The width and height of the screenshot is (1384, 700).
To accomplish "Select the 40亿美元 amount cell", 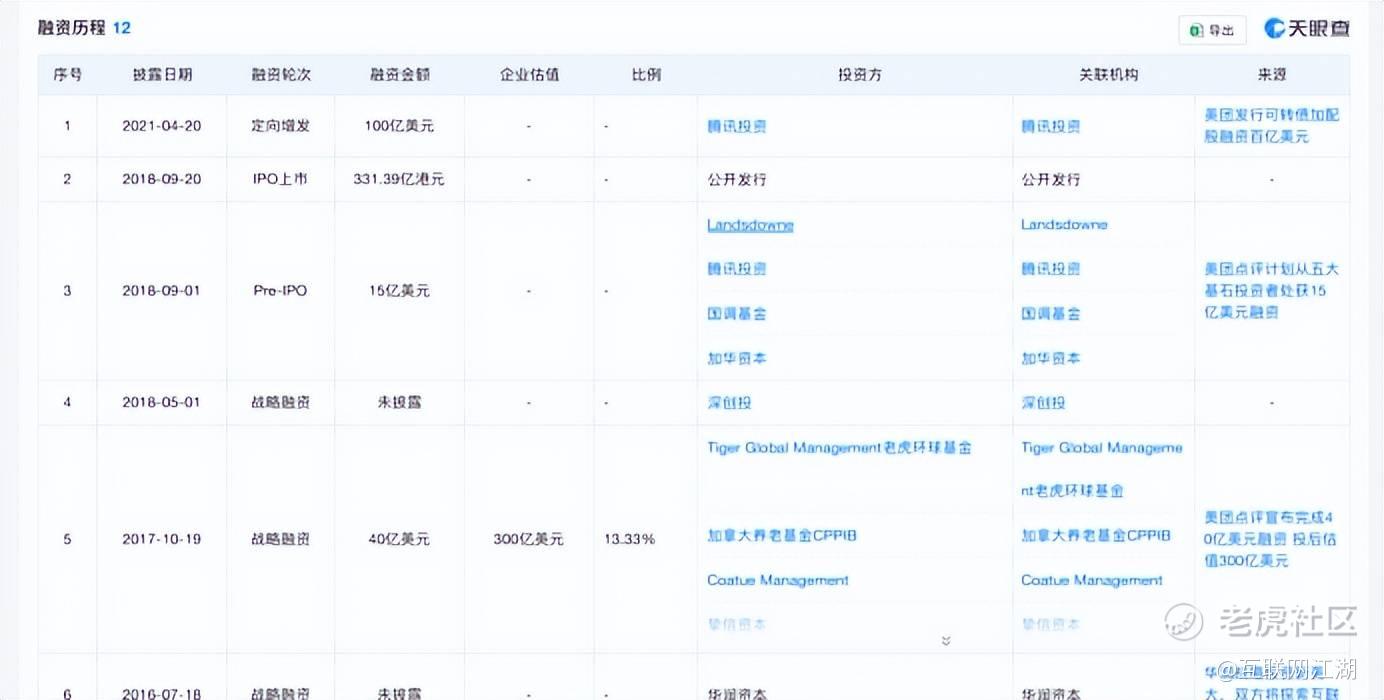I will pyautogui.click(x=399, y=539).
